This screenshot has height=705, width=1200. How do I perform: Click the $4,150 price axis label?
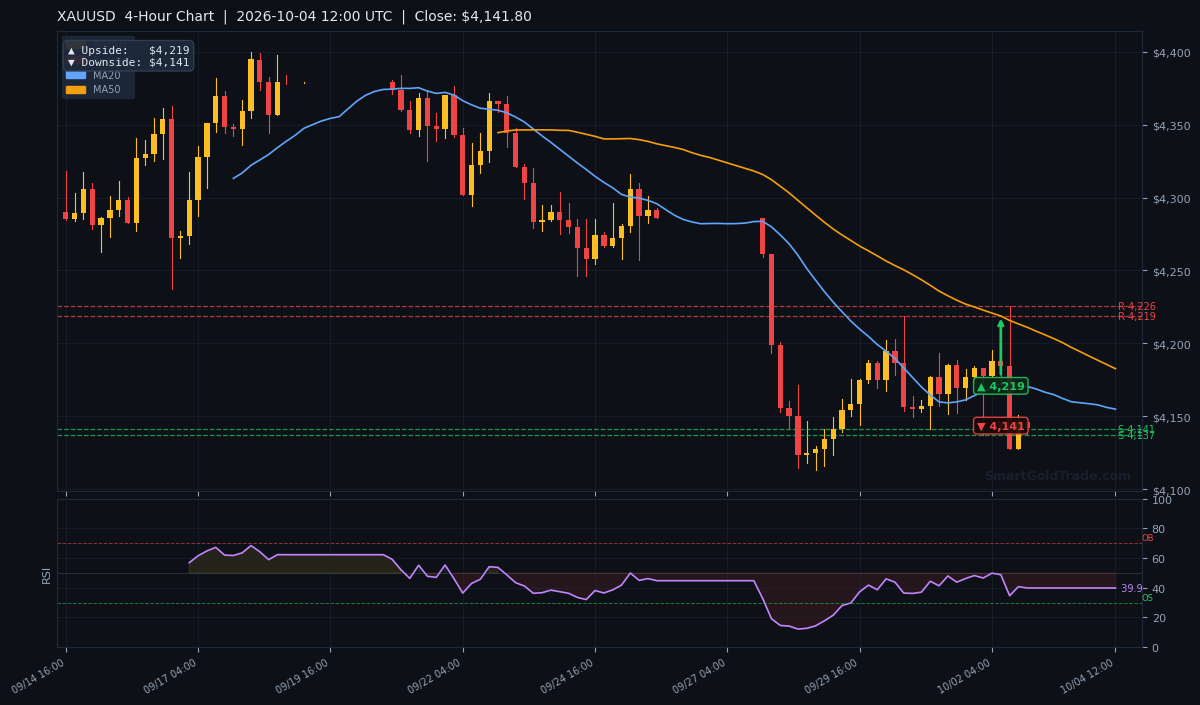coord(1171,418)
